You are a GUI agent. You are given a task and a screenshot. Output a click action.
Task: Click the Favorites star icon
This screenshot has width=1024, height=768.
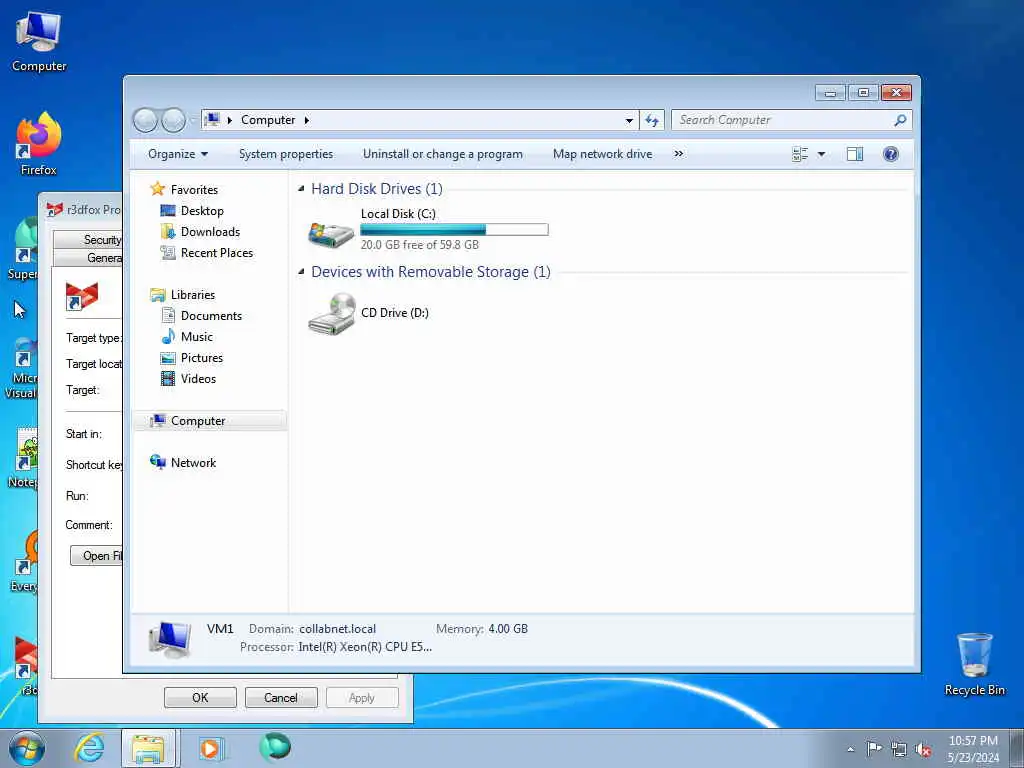coord(157,189)
